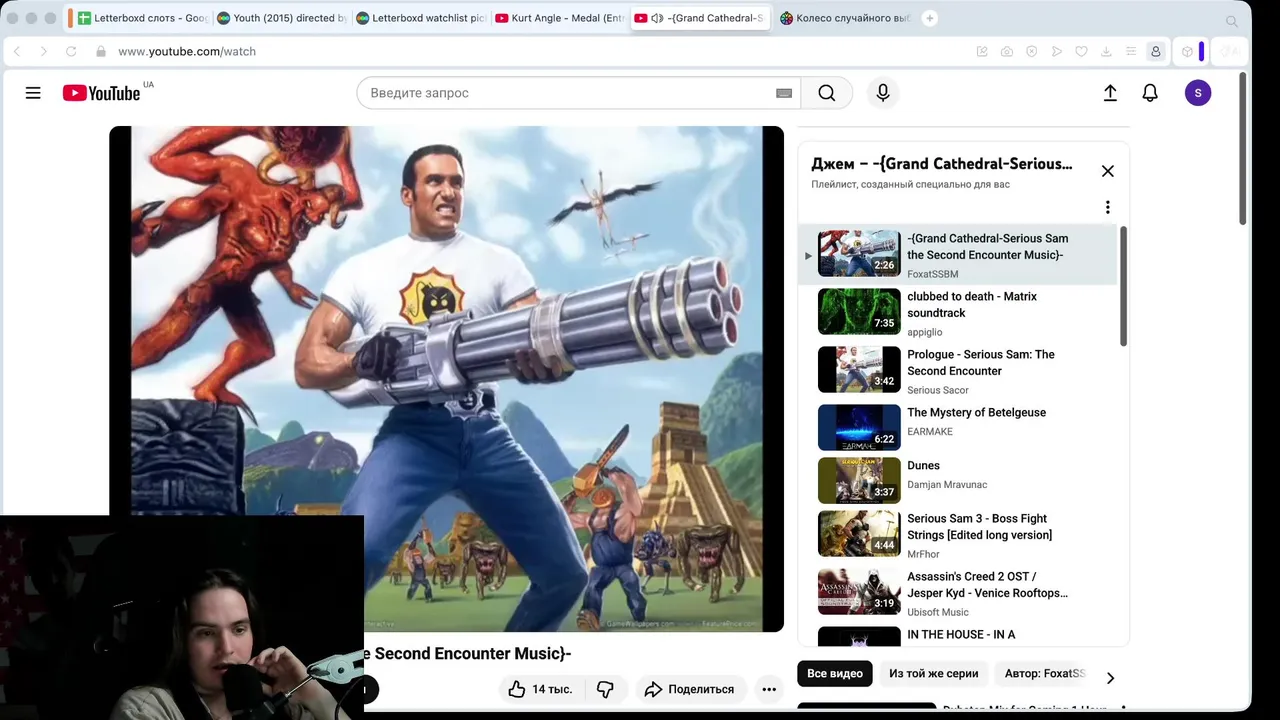Show next filter chips with arrow
The height and width of the screenshot is (720, 1280).
coord(1110,677)
